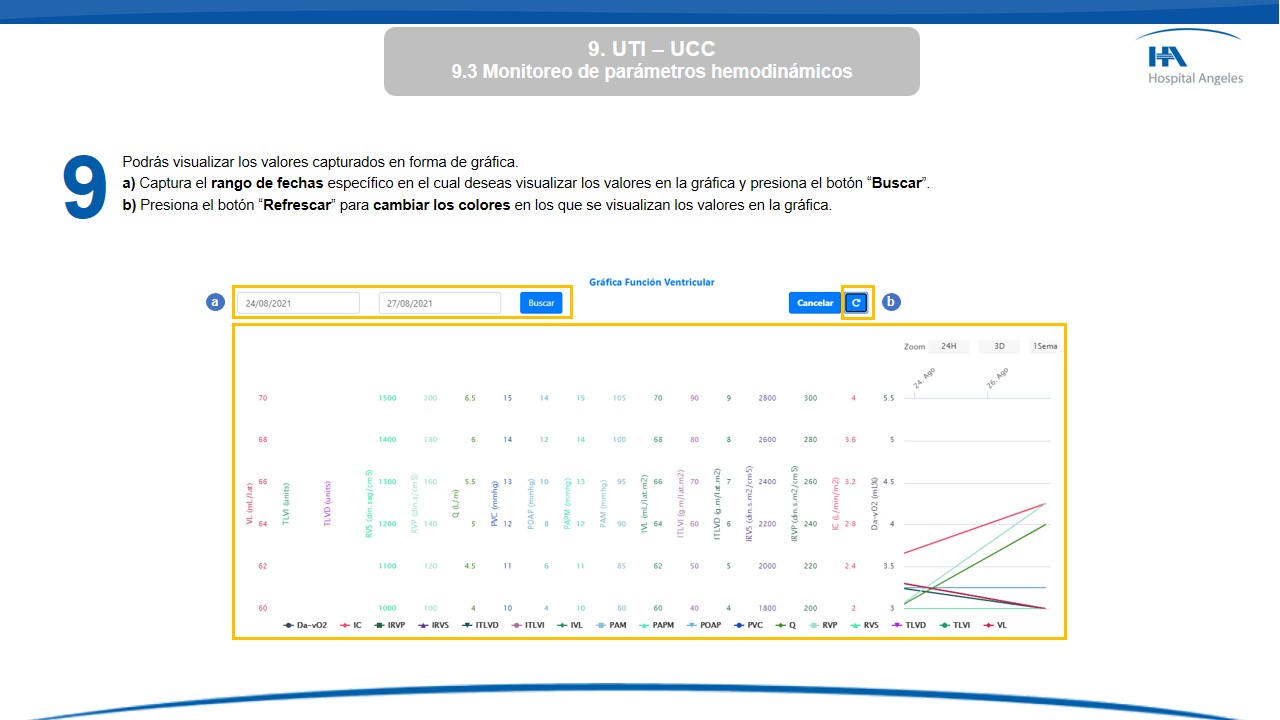The width and height of the screenshot is (1280, 720).
Task: Toggle the PVC legend entry
Action: pos(749,625)
